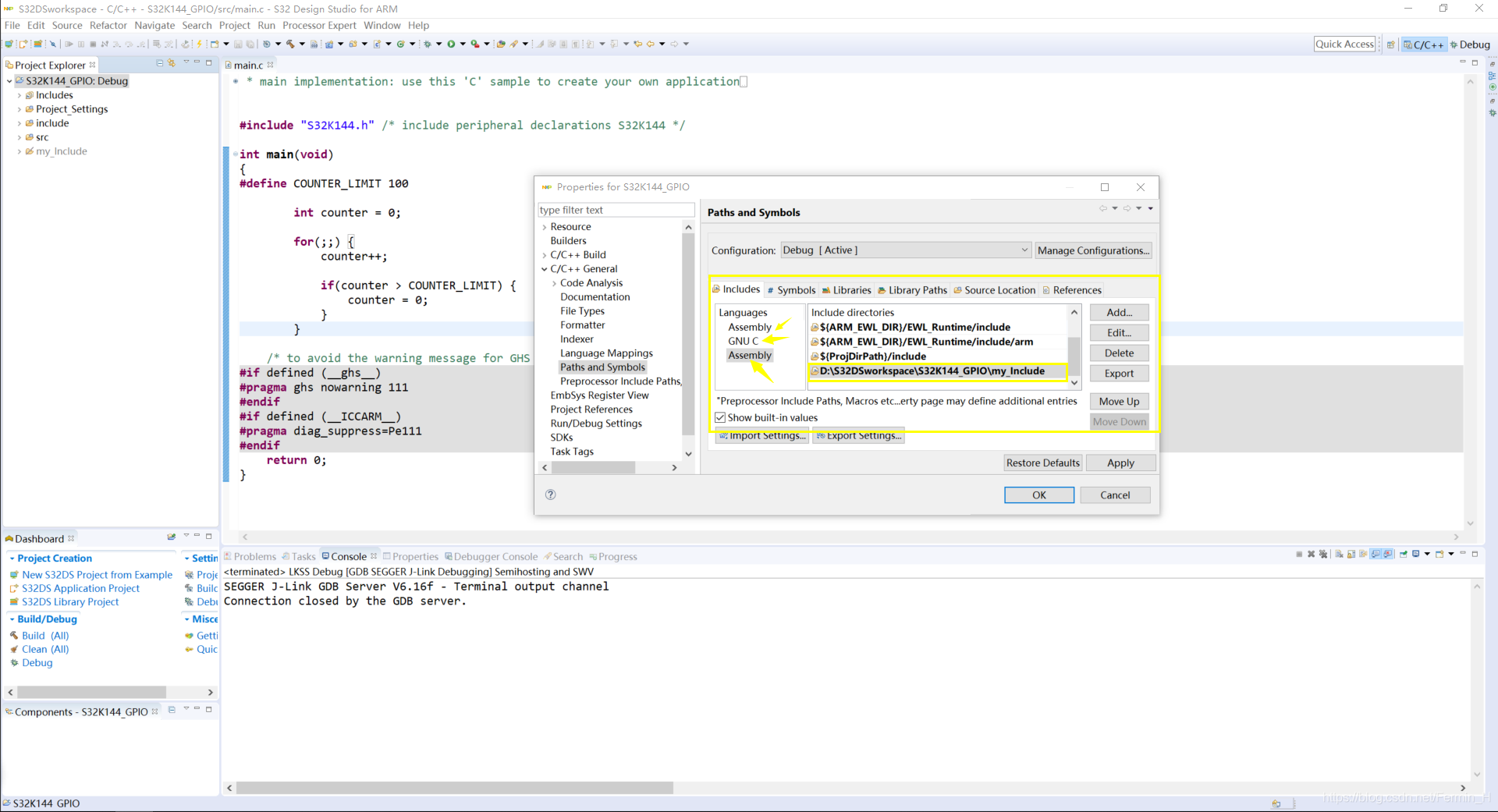1498x812 pixels.
Task: Click the Debug bug icon in main toolbar
Action: [428, 44]
